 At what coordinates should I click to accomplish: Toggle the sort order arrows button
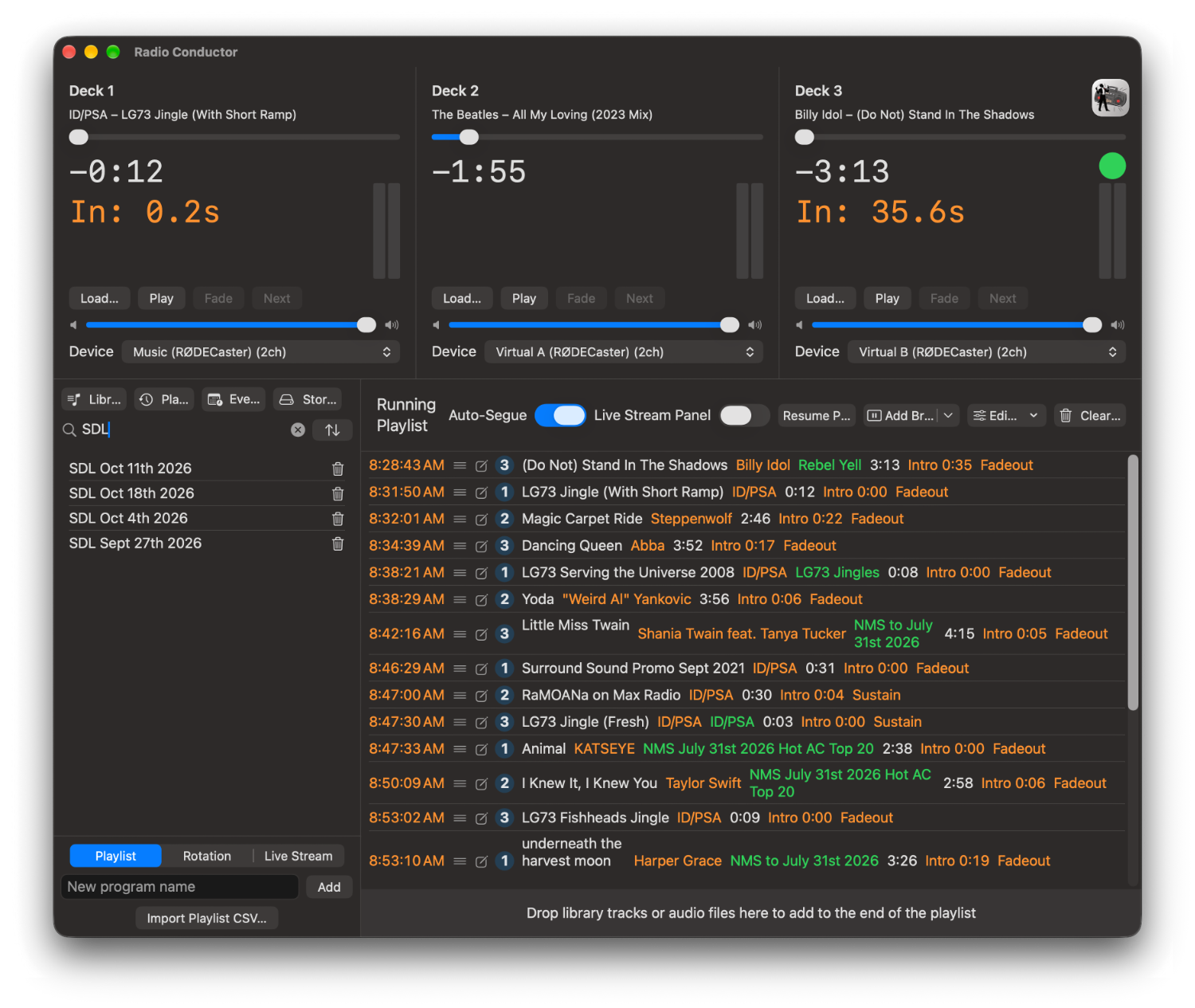[332, 429]
